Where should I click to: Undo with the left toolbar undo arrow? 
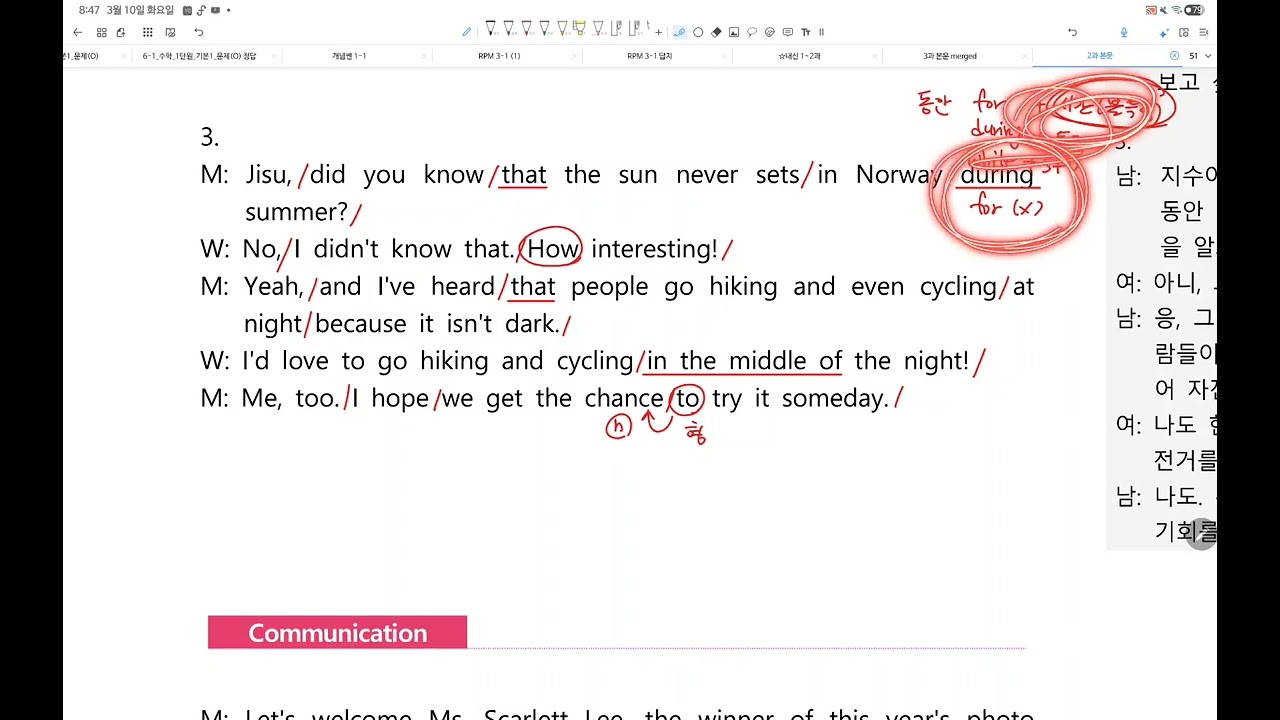click(x=199, y=32)
